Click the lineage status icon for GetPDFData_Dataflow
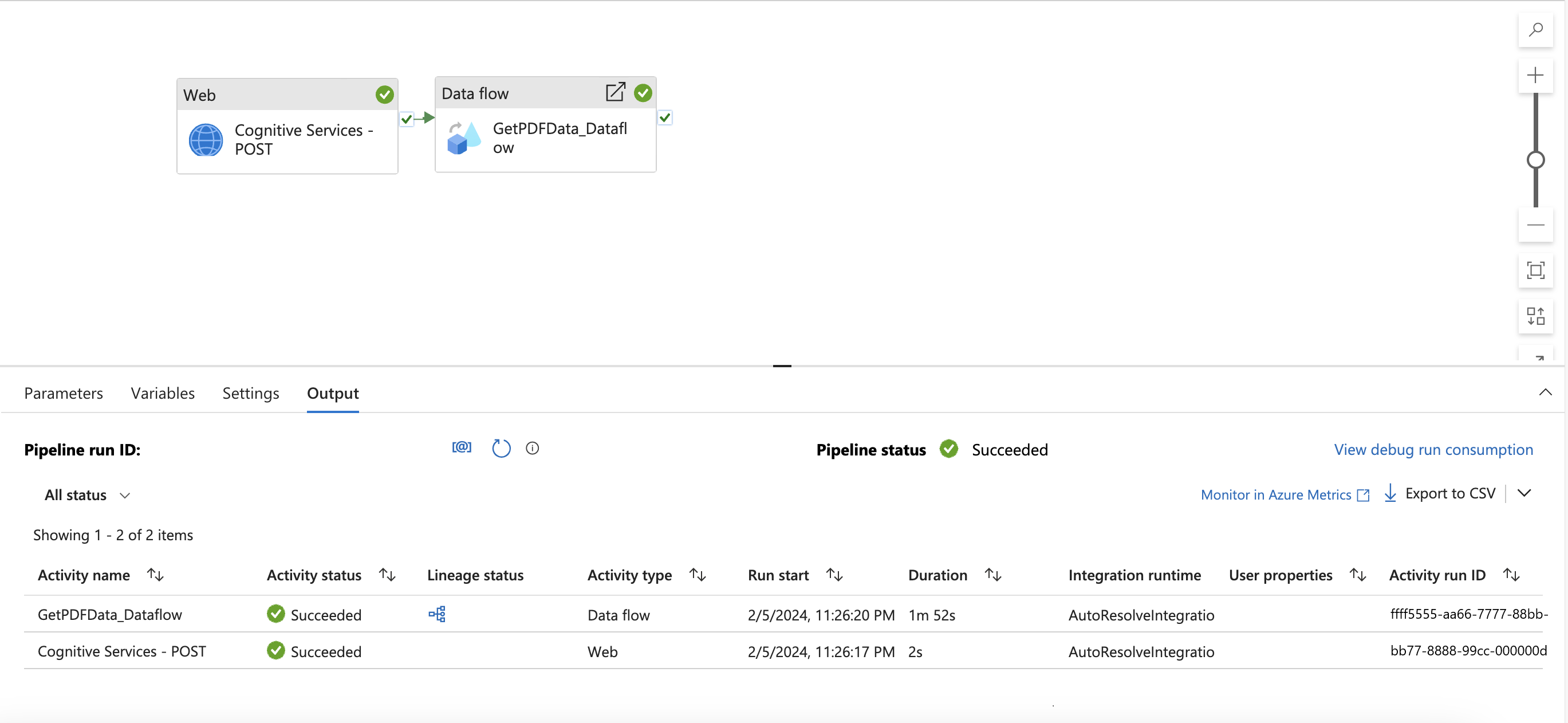1568x723 pixels. coord(436,614)
